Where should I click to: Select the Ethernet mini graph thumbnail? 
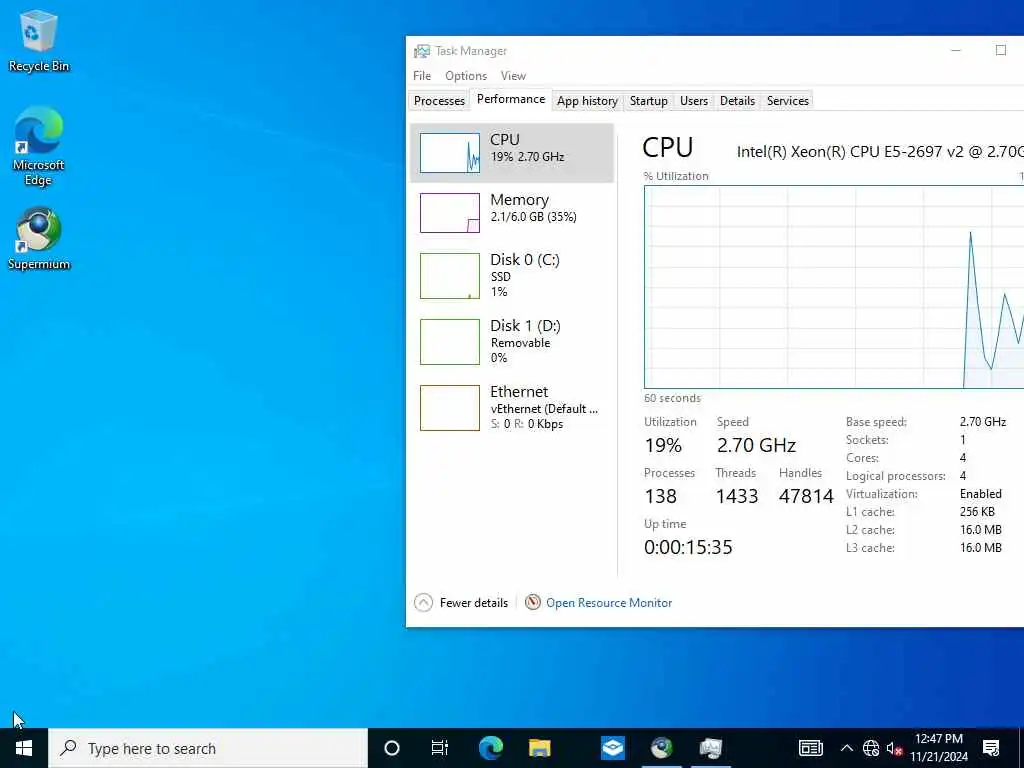point(449,408)
